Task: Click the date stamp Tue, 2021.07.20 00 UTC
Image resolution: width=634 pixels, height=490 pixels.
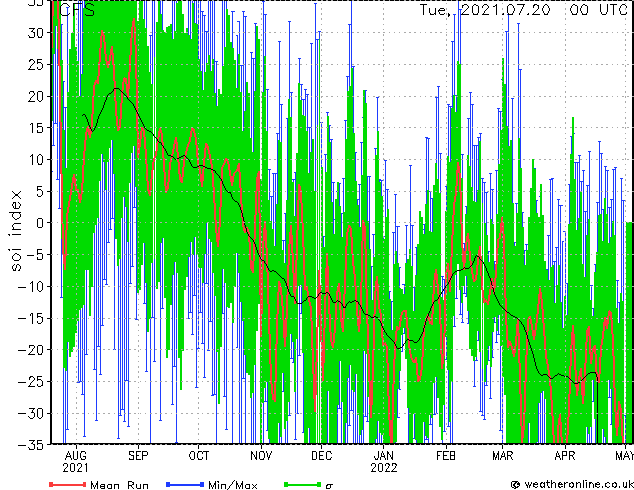Action: pos(524,10)
